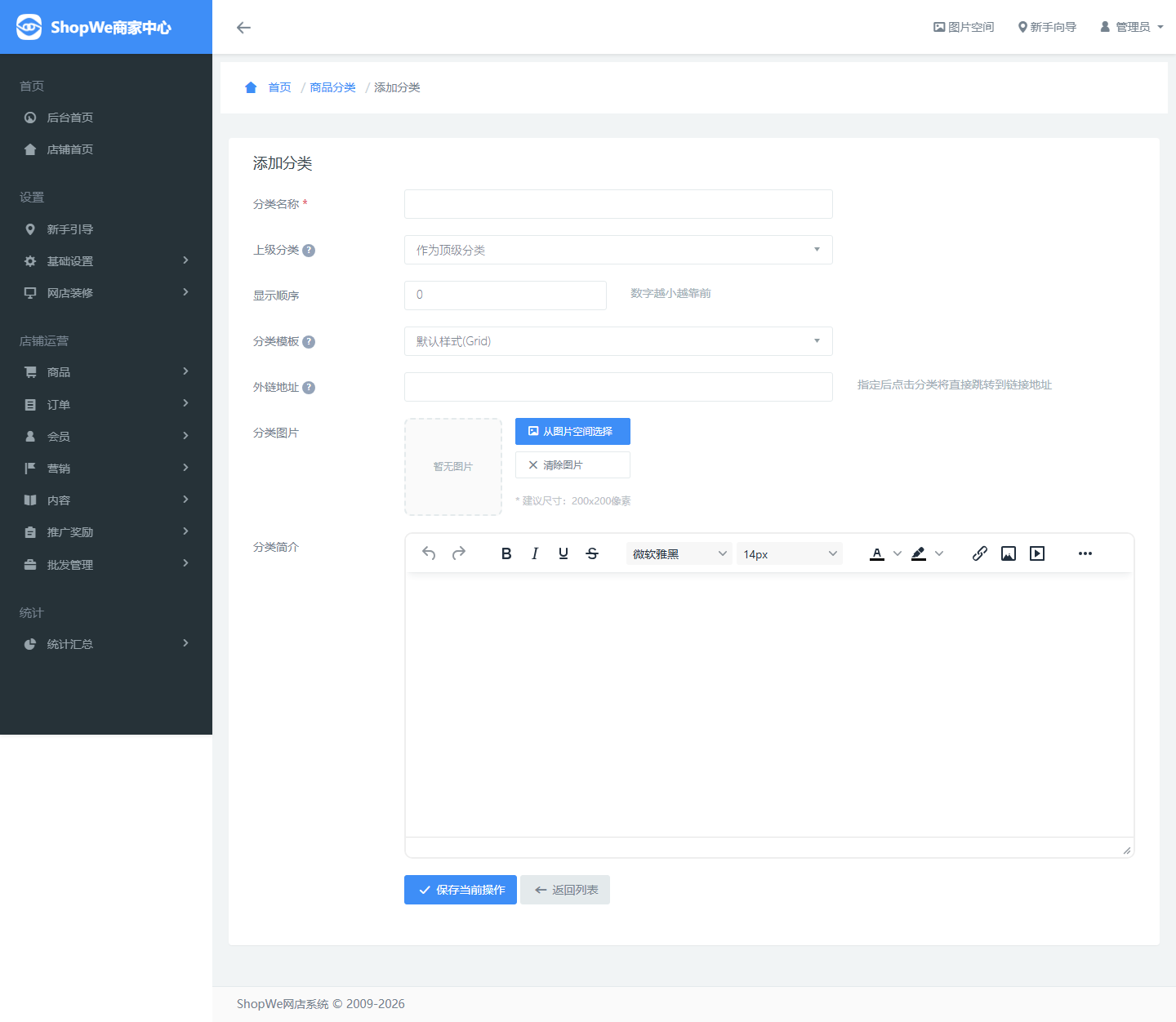Open 店铺首页 in the sidebar

click(x=106, y=149)
